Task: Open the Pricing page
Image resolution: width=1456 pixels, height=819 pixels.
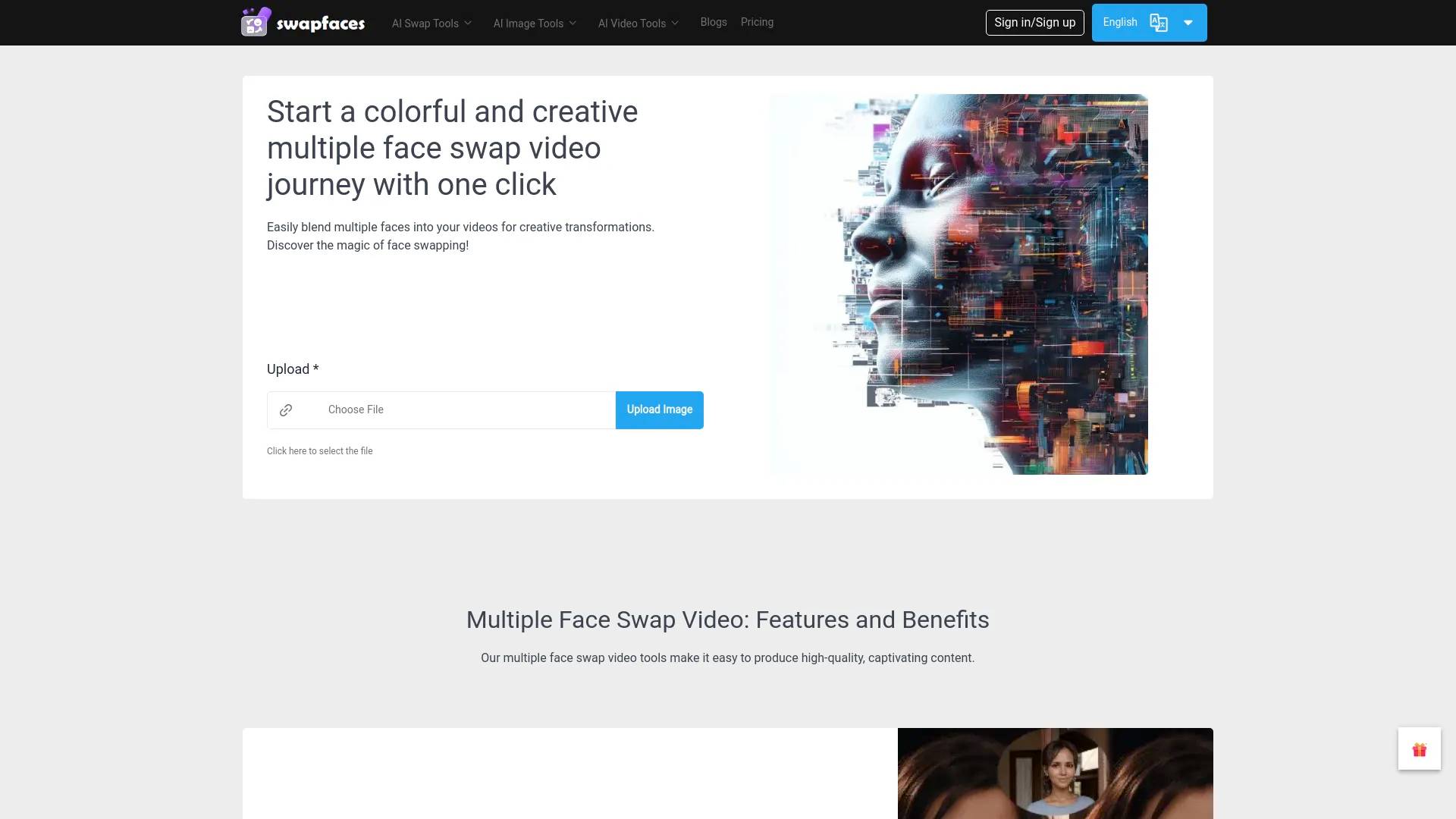Action: click(757, 22)
